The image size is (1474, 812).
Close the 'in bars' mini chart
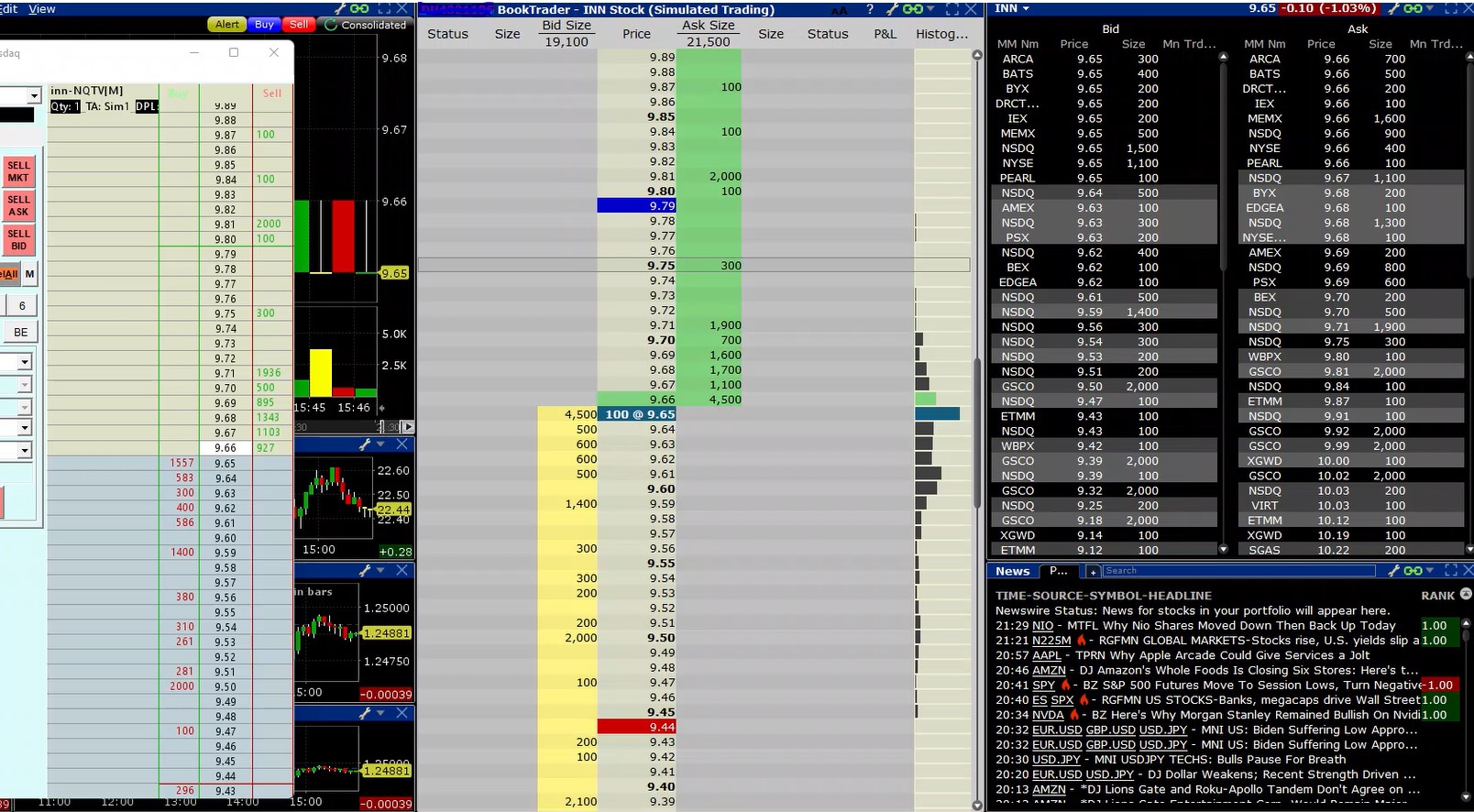(x=401, y=571)
